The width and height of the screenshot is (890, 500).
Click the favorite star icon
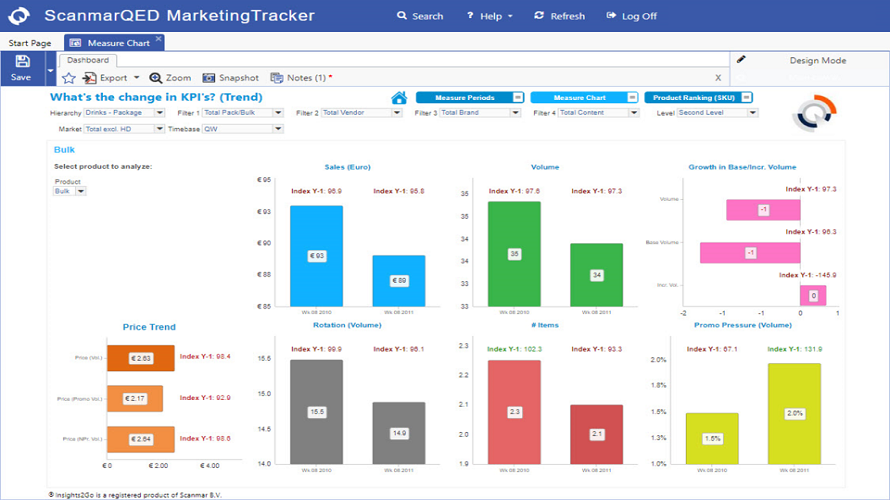point(69,78)
